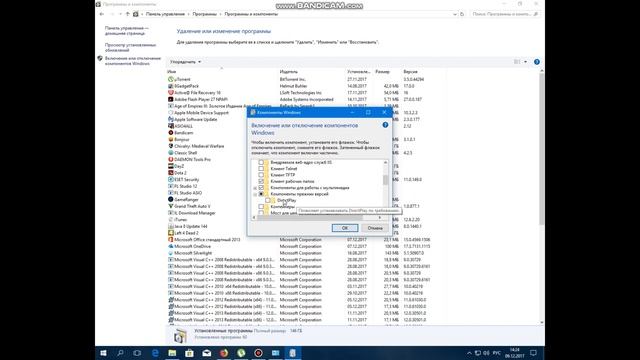Toggle IIS hostable web core checkbox
This screenshot has width=640, height=360.
pyautogui.click(x=261, y=162)
